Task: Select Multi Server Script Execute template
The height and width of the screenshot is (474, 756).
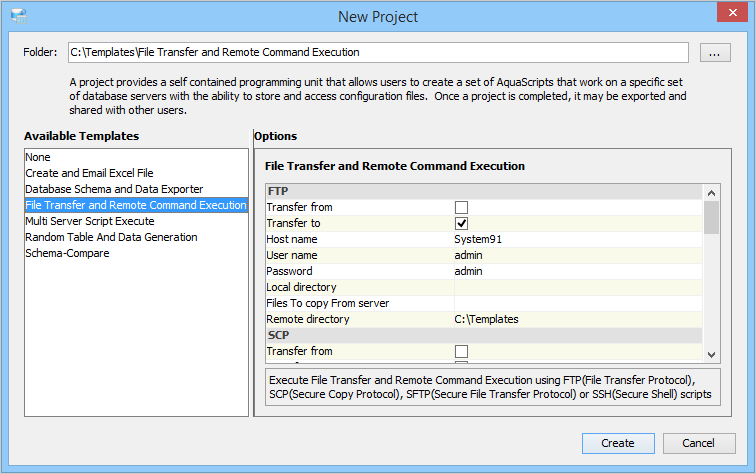Action: coord(90,221)
